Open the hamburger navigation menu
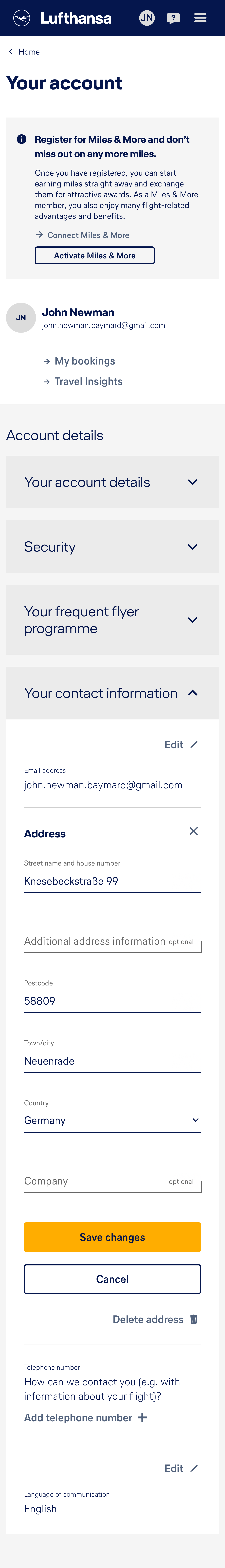225x1568 pixels. click(201, 18)
